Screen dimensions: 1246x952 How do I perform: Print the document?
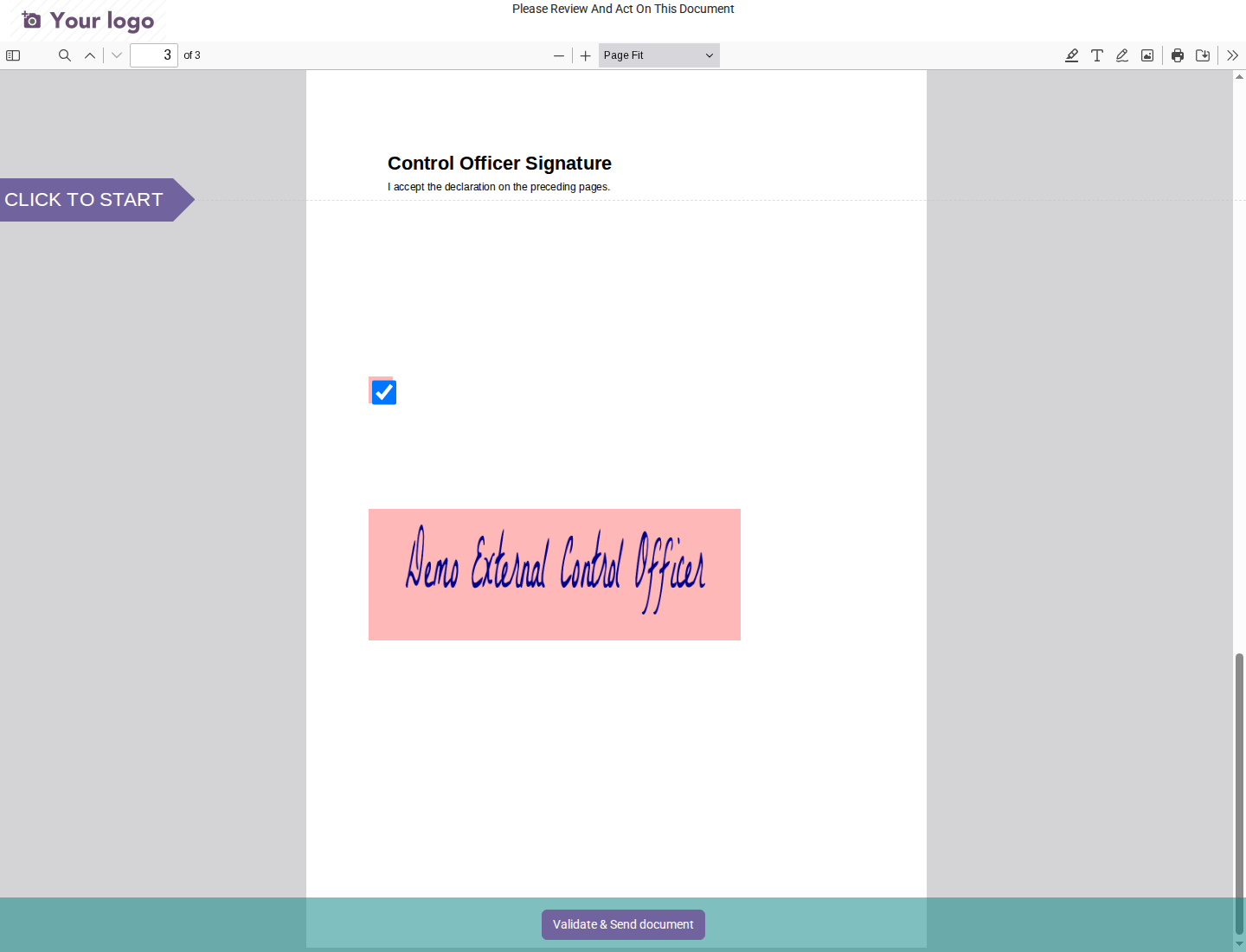[x=1178, y=55]
